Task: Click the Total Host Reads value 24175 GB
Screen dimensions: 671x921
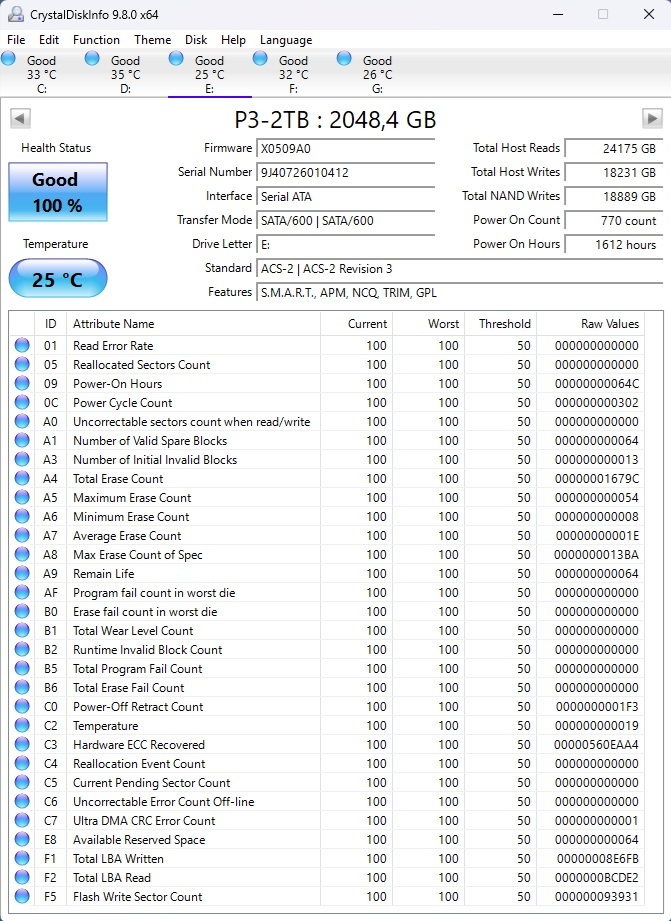Action: point(614,149)
